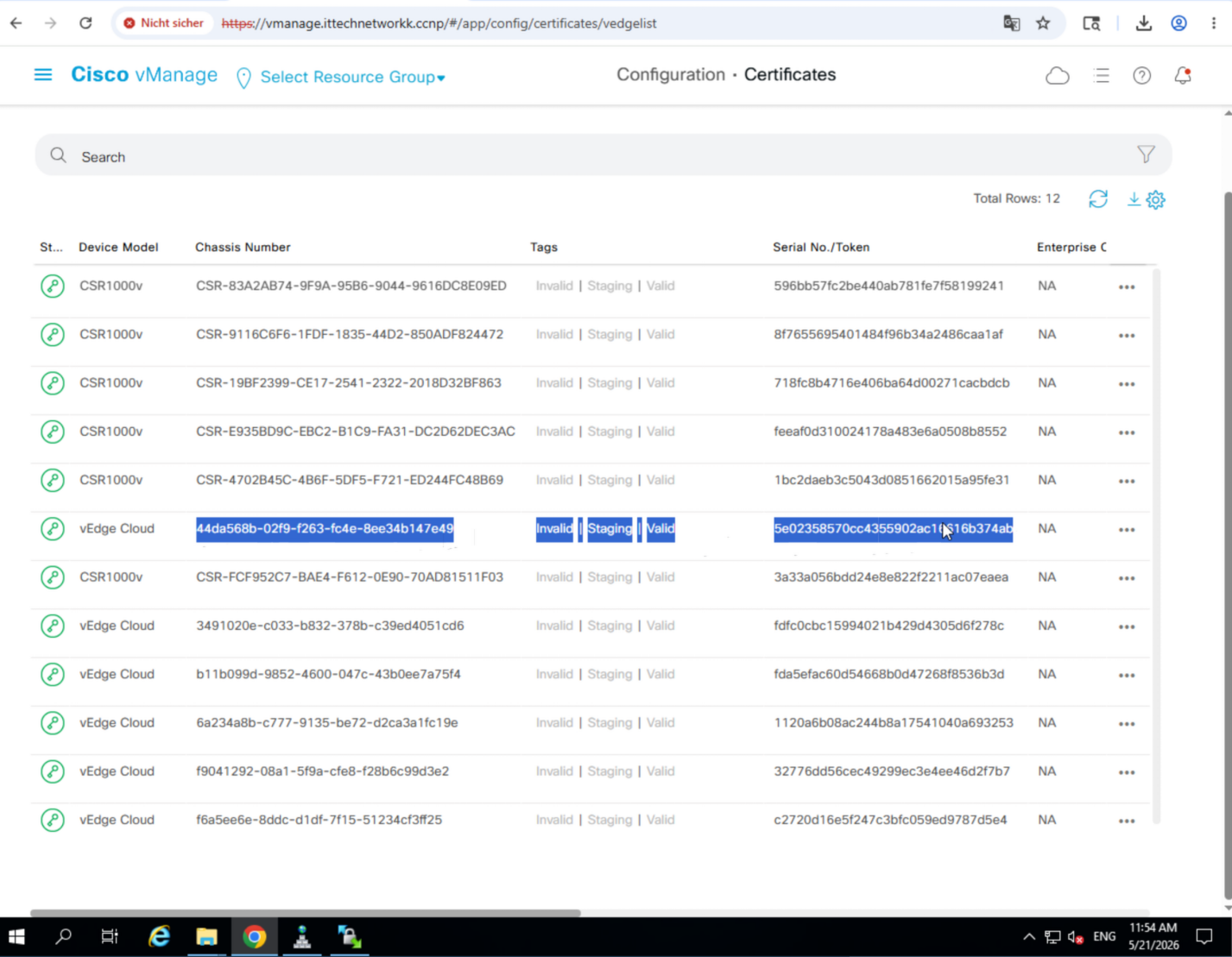Image resolution: width=1232 pixels, height=957 pixels.
Task: Open the Chrome profile icon
Action: pyautogui.click(x=1178, y=23)
